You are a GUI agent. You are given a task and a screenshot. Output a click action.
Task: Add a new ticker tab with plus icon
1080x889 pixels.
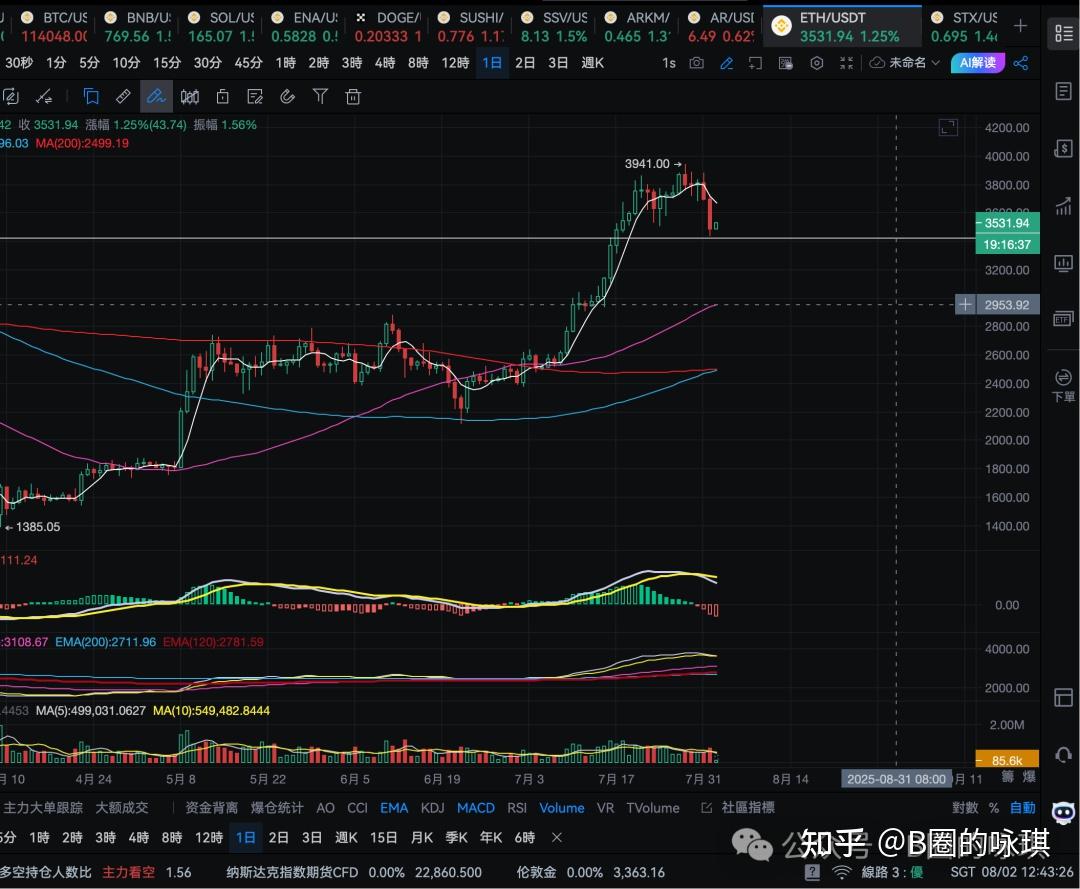[1021, 26]
